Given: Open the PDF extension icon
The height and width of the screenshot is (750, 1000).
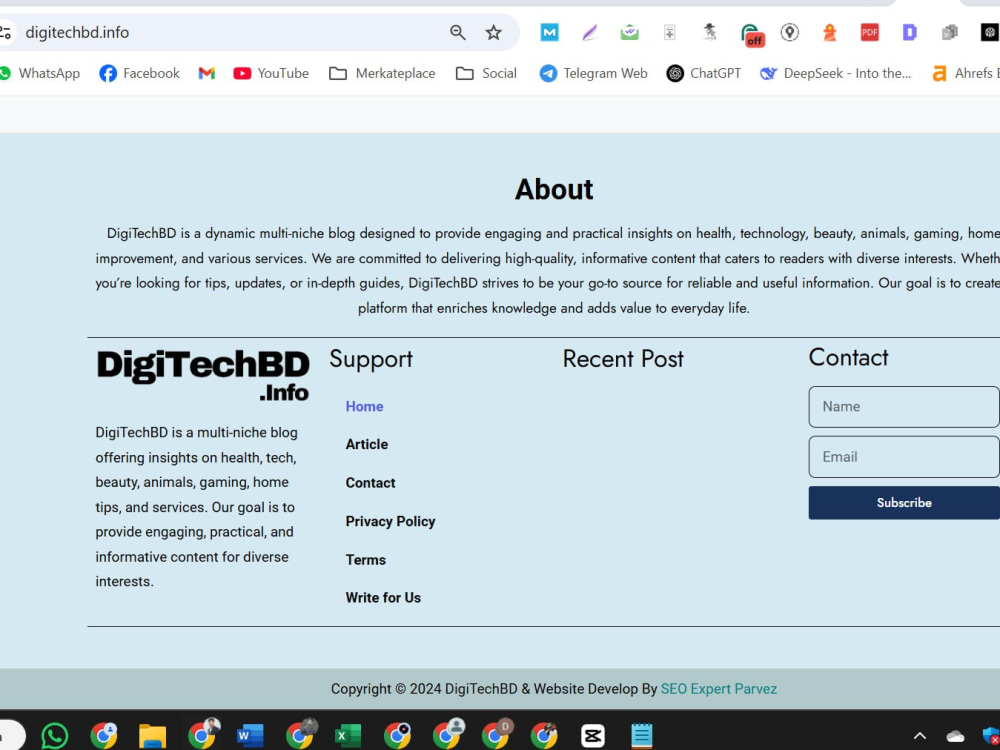Looking at the screenshot, I should 869,32.
